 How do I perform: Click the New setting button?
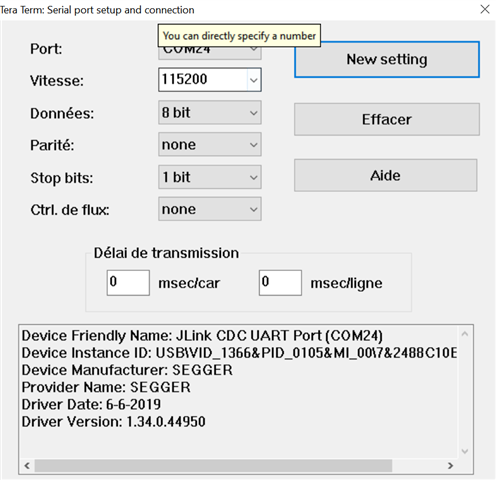pyautogui.click(x=387, y=60)
